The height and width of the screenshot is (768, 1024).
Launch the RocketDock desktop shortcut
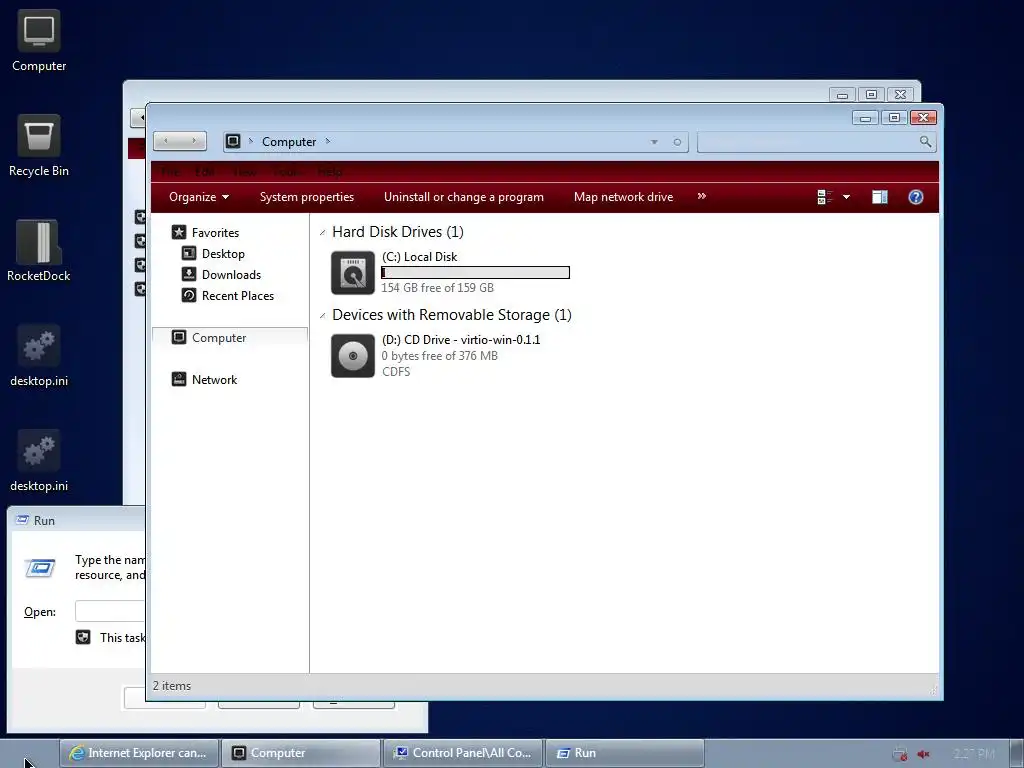pyautogui.click(x=39, y=251)
